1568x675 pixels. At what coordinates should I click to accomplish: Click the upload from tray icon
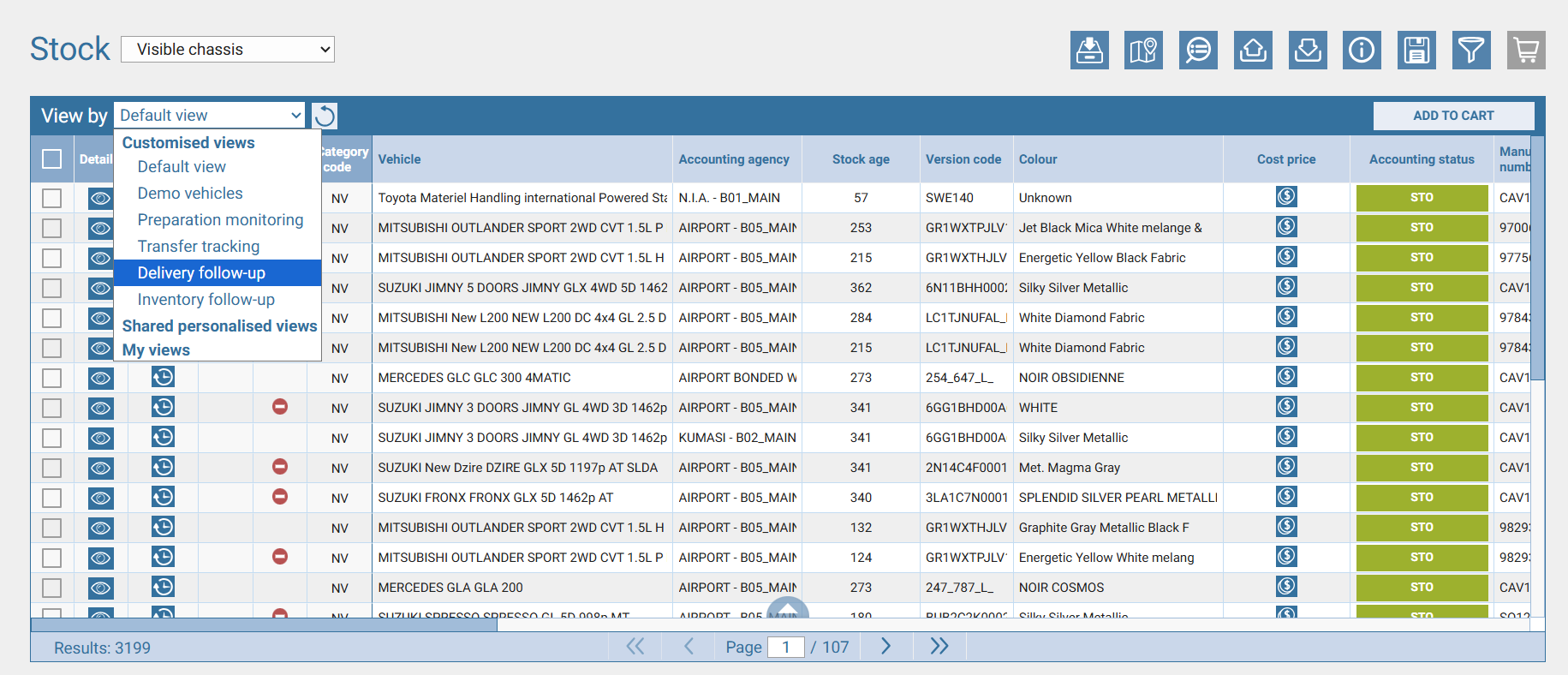click(x=1253, y=50)
